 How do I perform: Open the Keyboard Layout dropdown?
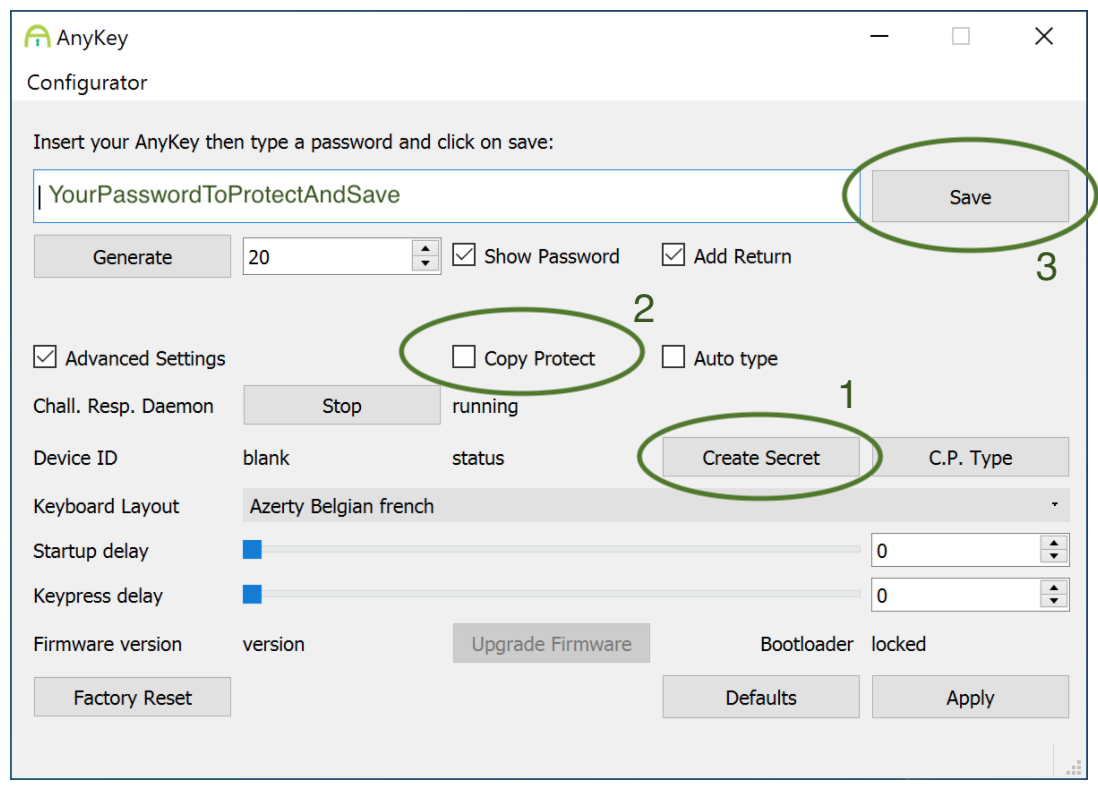point(655,506)
